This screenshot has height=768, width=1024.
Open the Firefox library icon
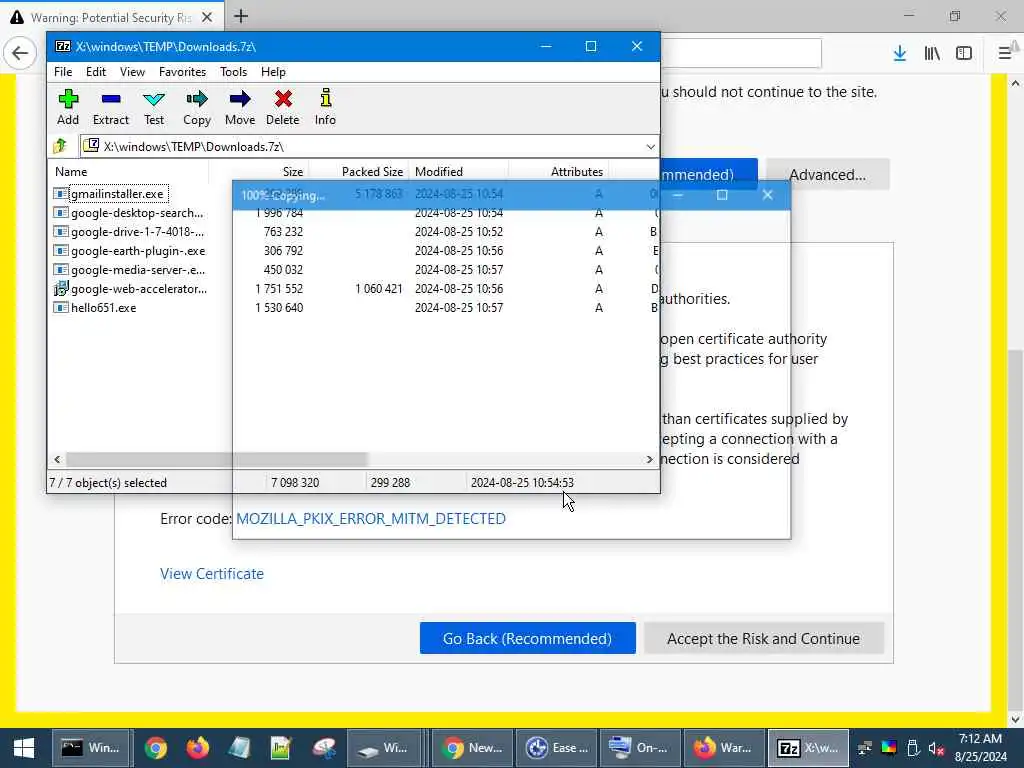coord(932,54)
